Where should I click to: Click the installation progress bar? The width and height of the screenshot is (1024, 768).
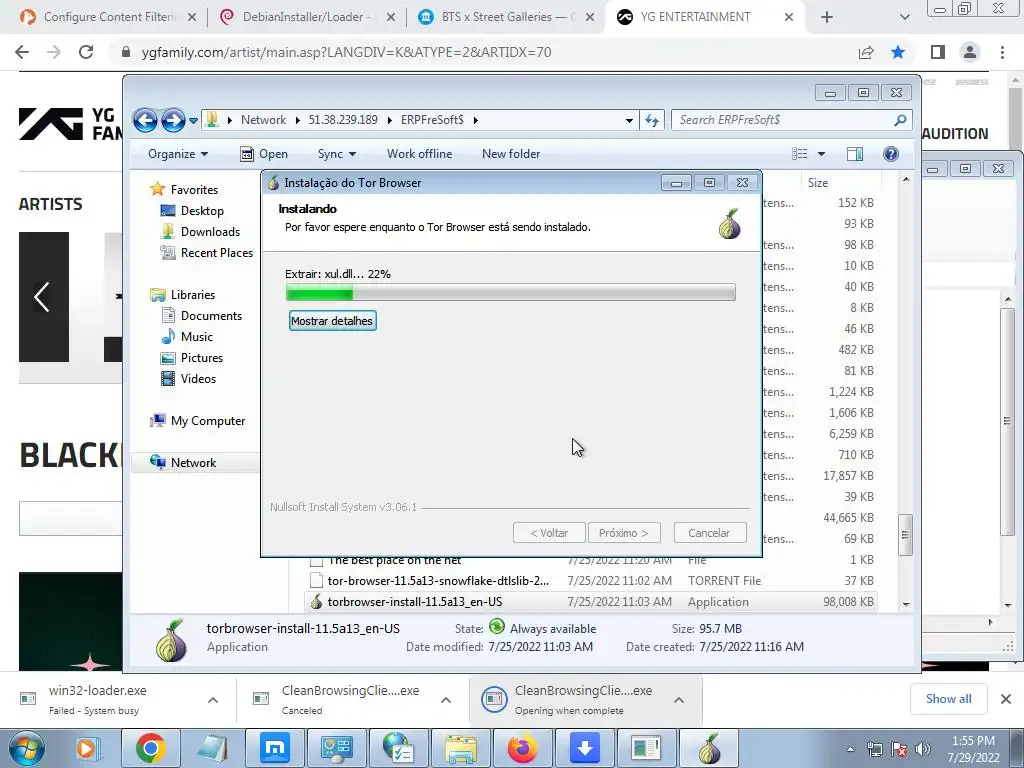pyautogui.click(x=511, y=293)
